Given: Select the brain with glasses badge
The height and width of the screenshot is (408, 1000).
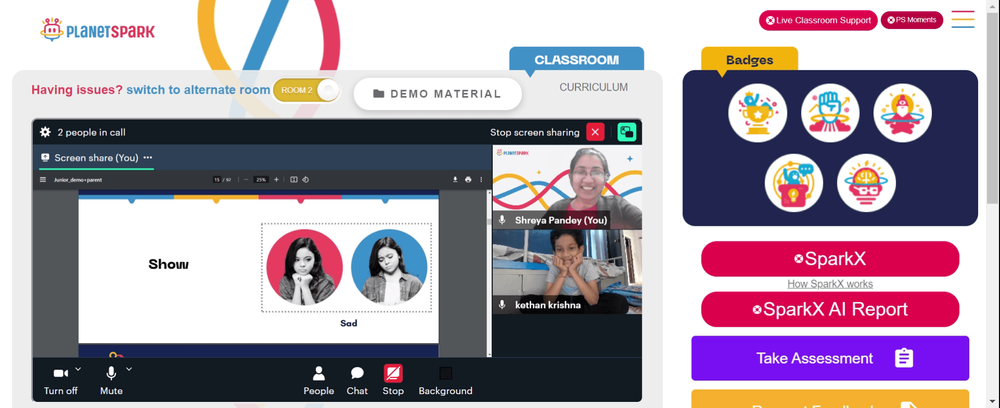Looking at the screenshot, I should (867, 183).
